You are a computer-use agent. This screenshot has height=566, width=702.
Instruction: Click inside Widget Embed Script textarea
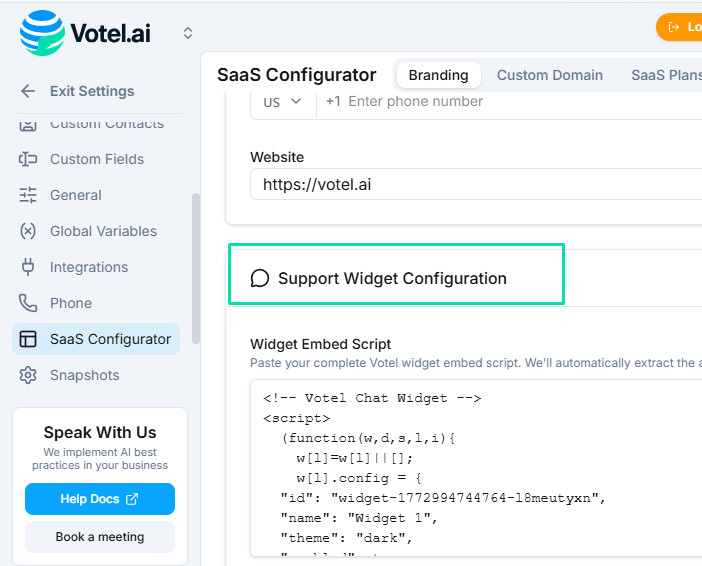[476, 468]
